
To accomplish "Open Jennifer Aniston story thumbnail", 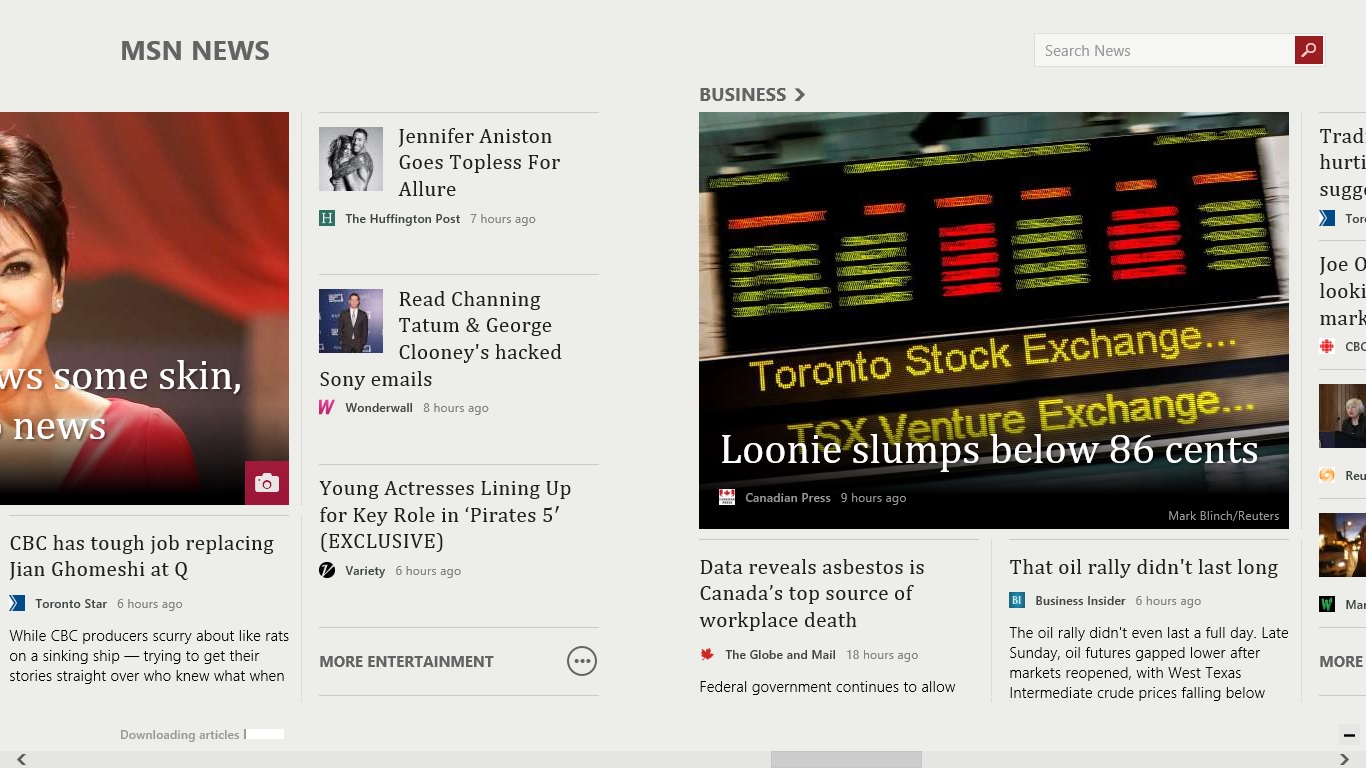I will coord(351,159).
